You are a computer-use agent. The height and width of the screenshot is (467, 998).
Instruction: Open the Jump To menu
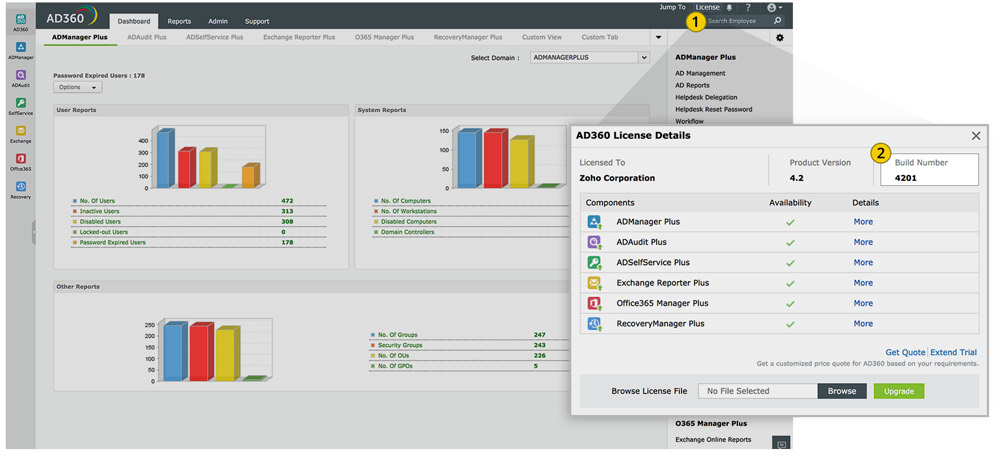coord(673,8)
